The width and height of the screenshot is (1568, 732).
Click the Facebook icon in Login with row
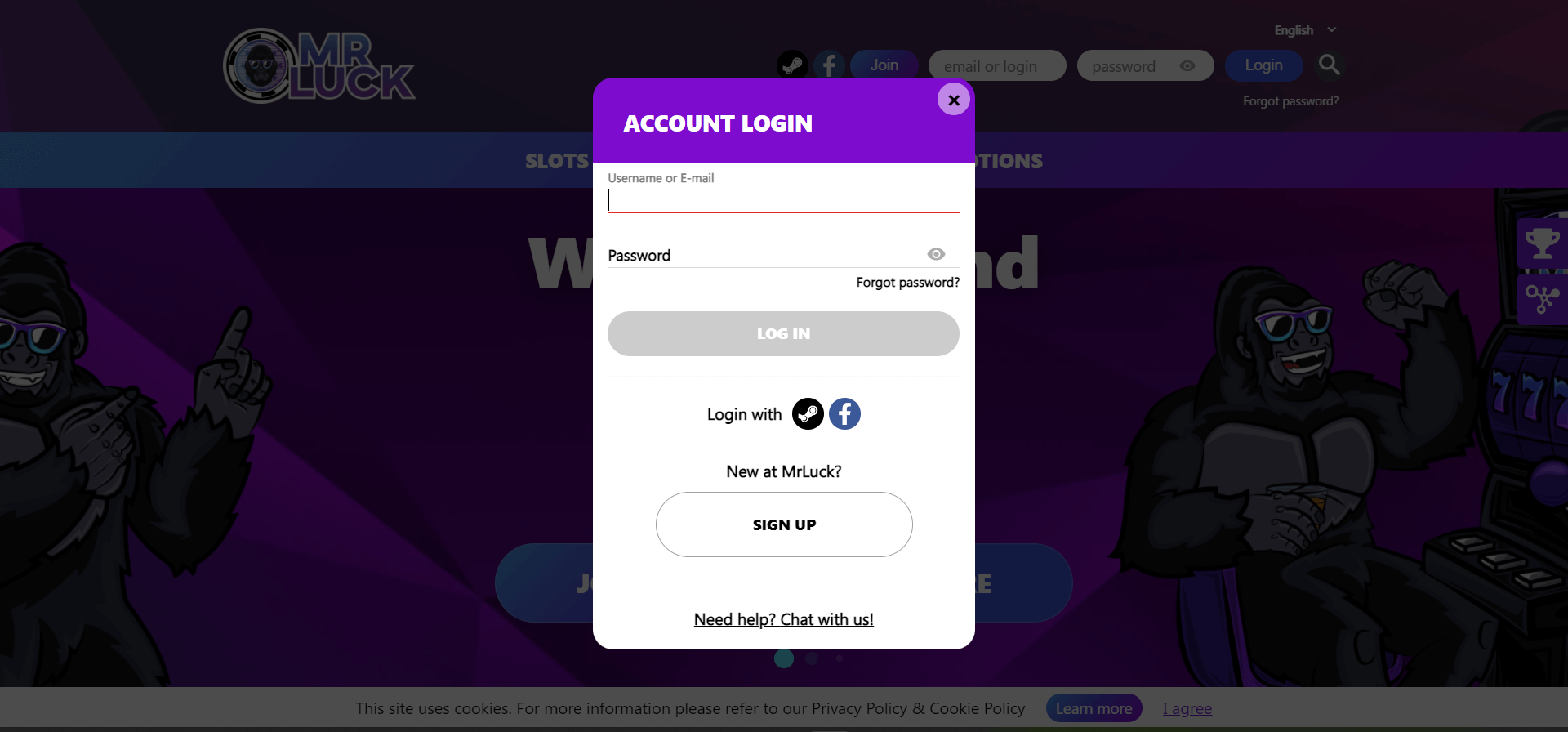pos(844,414)
